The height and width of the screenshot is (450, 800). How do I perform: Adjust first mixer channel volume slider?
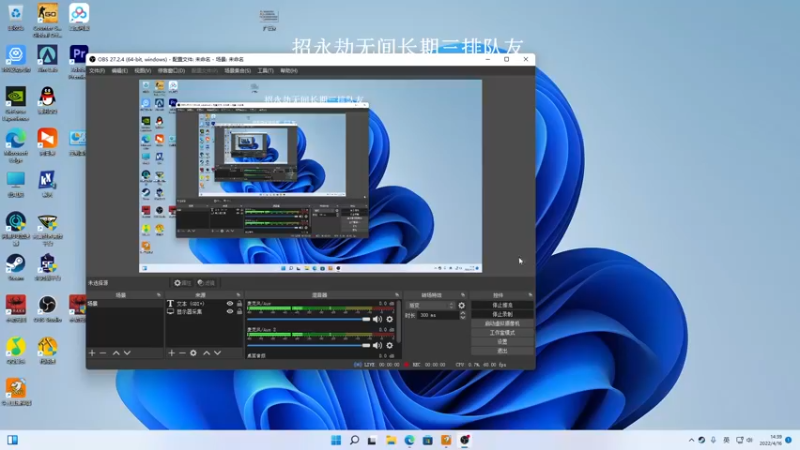click(309, 319)
